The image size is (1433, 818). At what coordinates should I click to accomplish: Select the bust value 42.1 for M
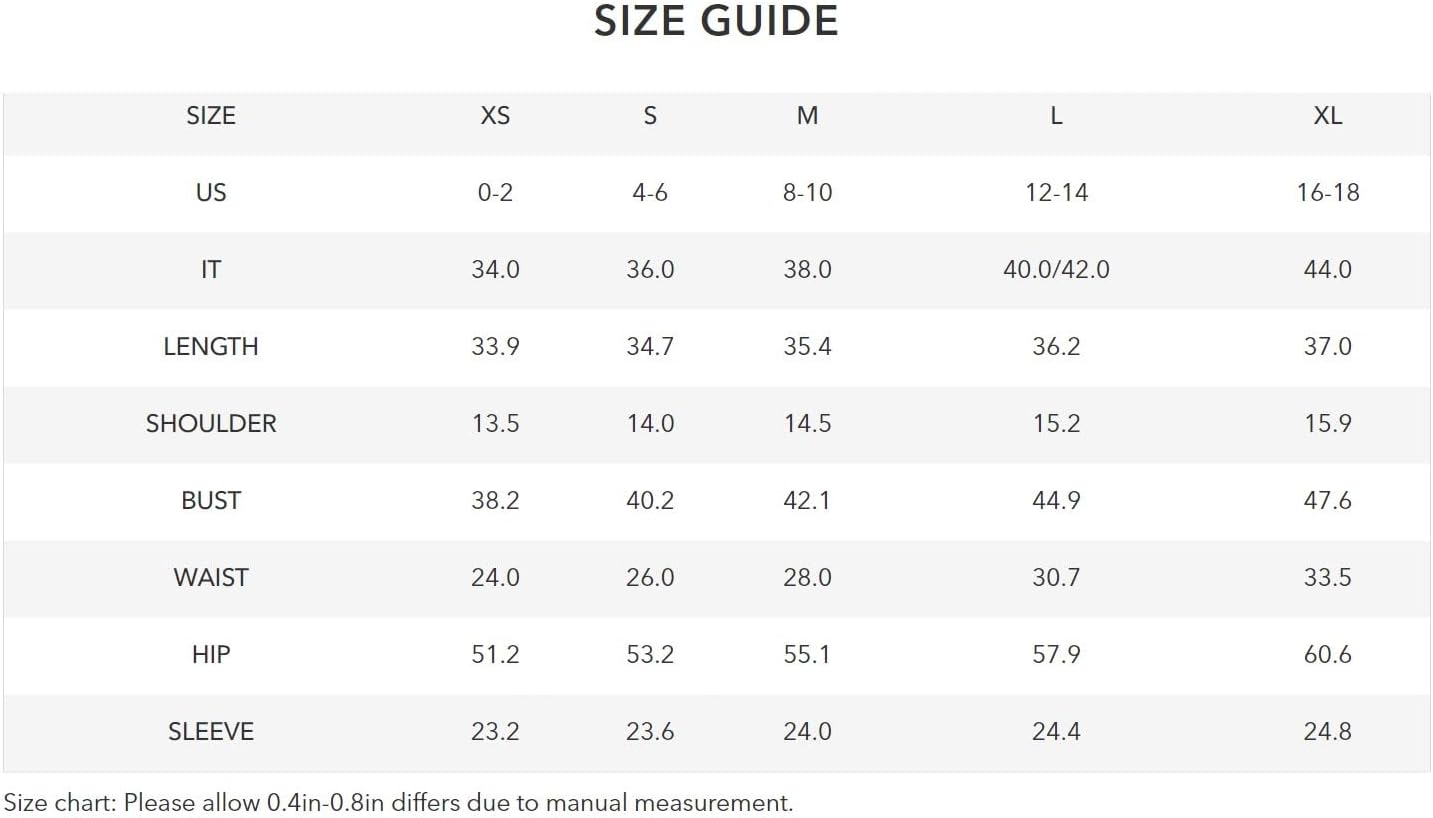[x=807, y=500]
